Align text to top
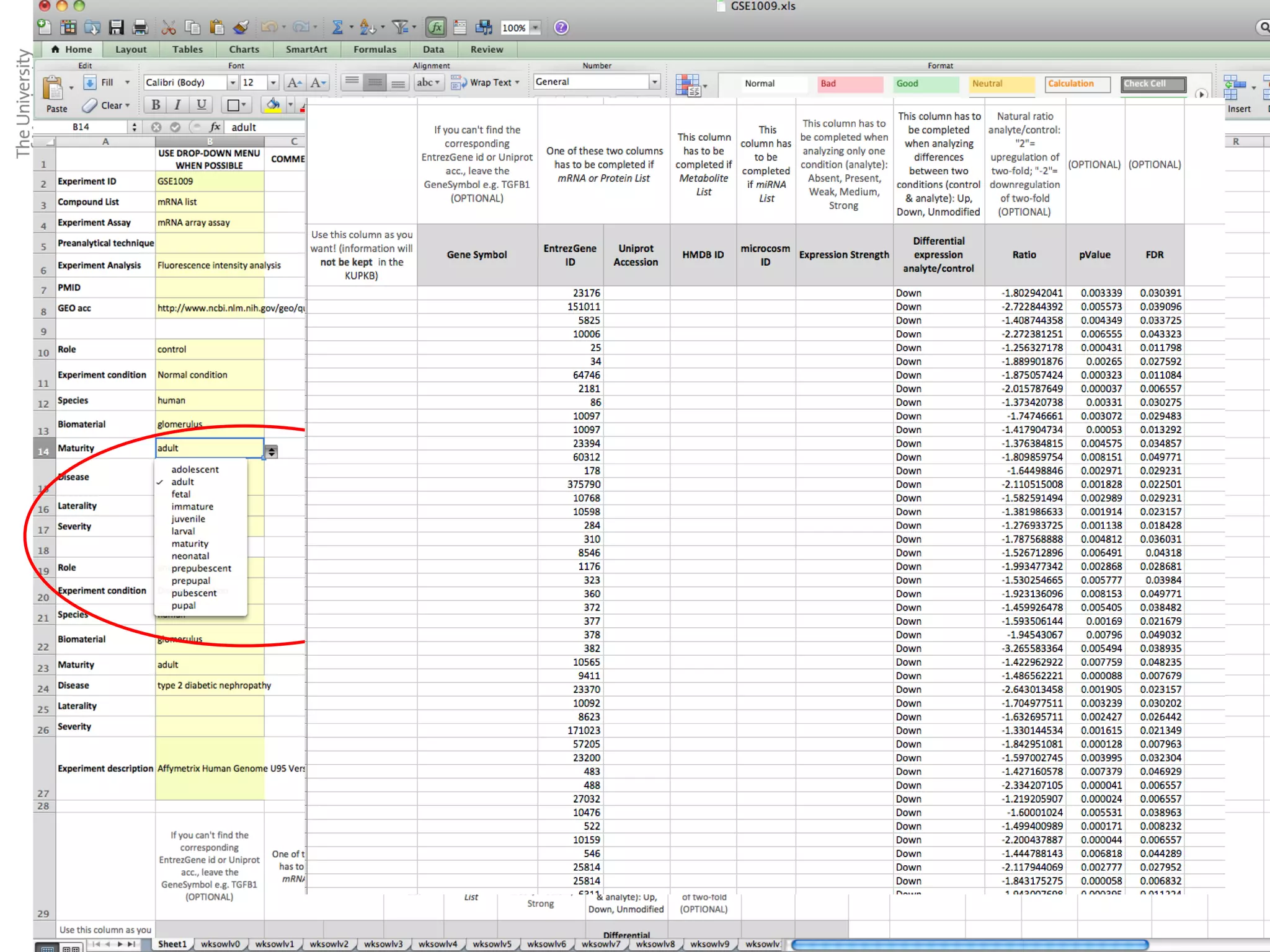 point(352,82)
